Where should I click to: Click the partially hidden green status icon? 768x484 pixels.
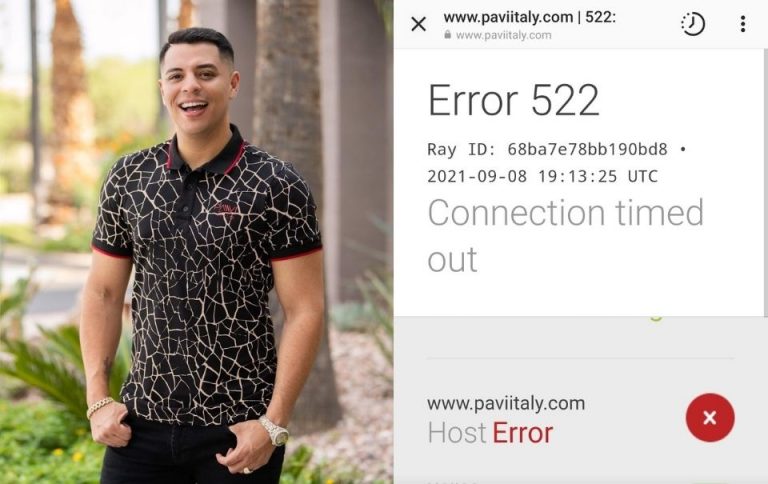click(x=655, y=318)
